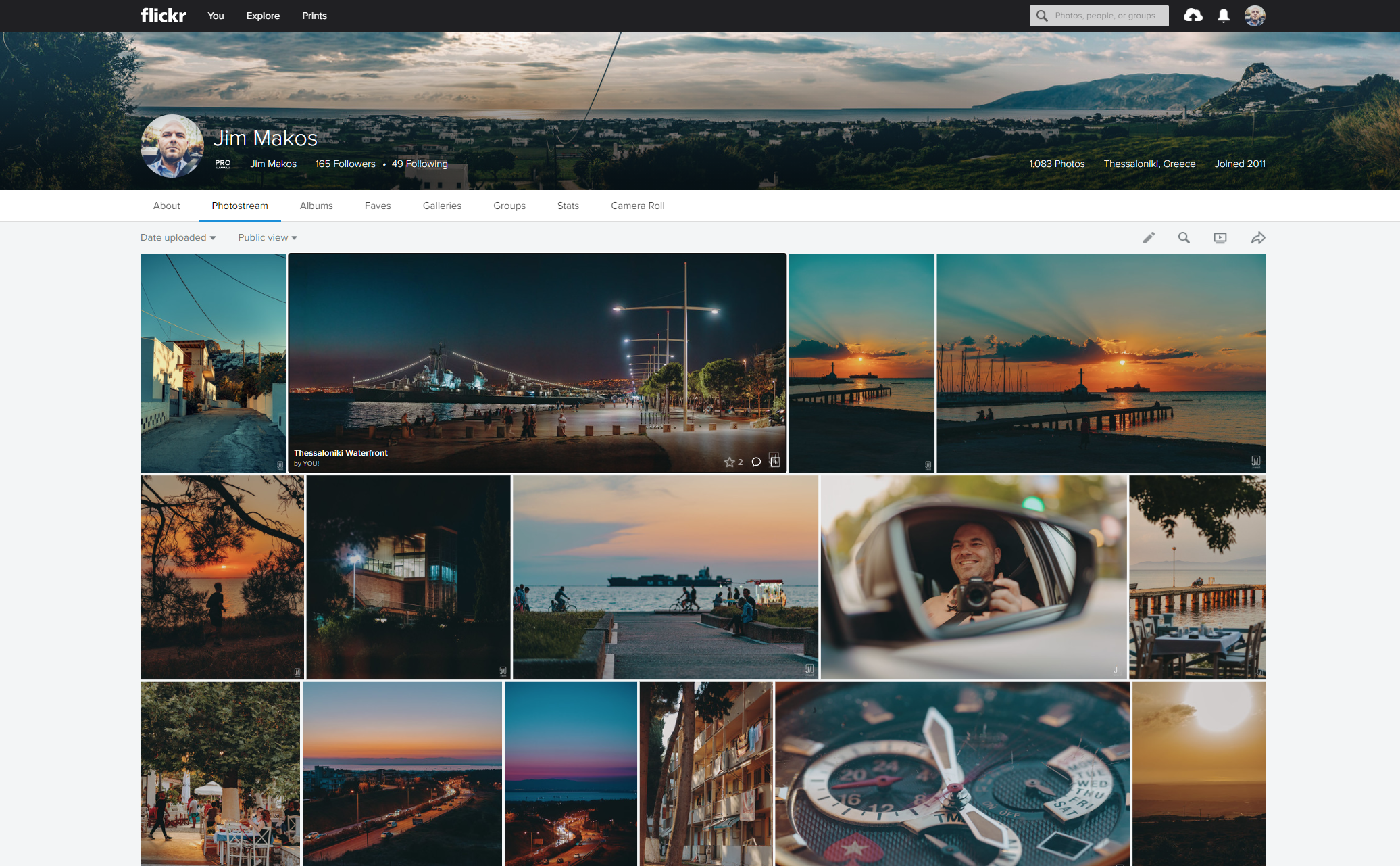Click the search magnifier in search box
The image size is (1400, 866).
tap(1042, 16)
